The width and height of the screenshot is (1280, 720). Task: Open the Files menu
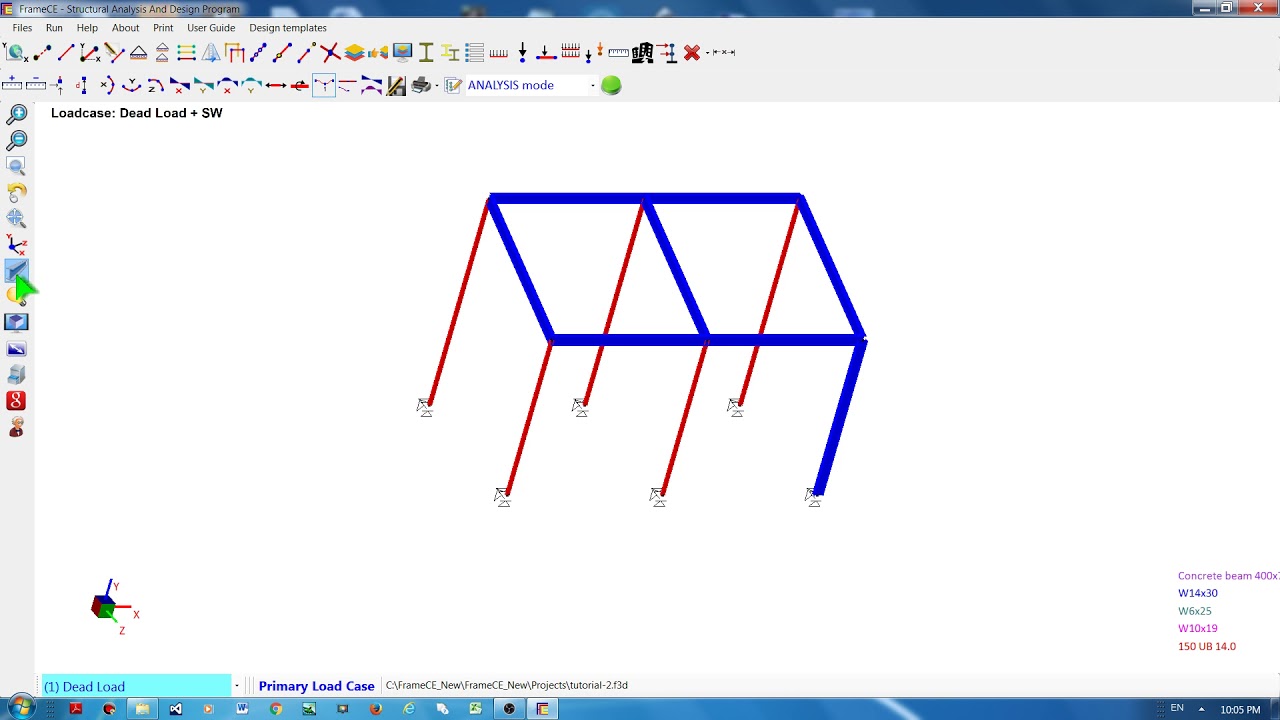pyautogui.click(x=22, y=28)
